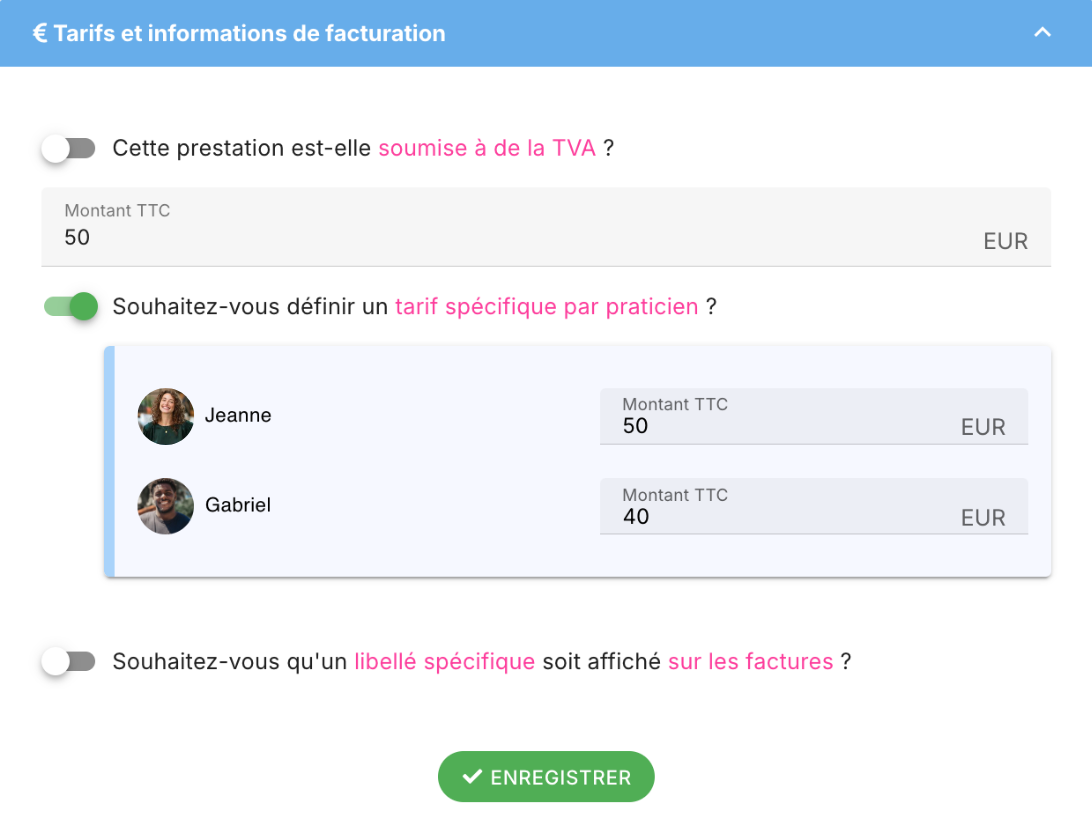Click Gabriel's profile avatar
The image size is (1092, 820).
coord(166,506)
